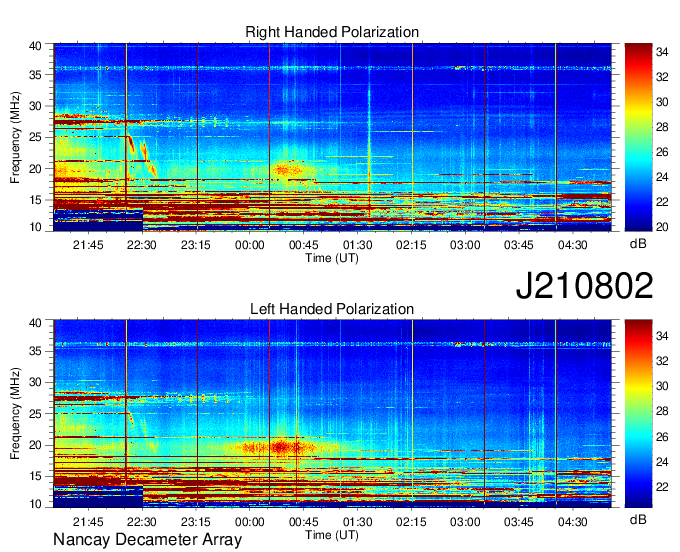Click the 21:45 tick label on upper plot
680x552 pixels.
88,245
